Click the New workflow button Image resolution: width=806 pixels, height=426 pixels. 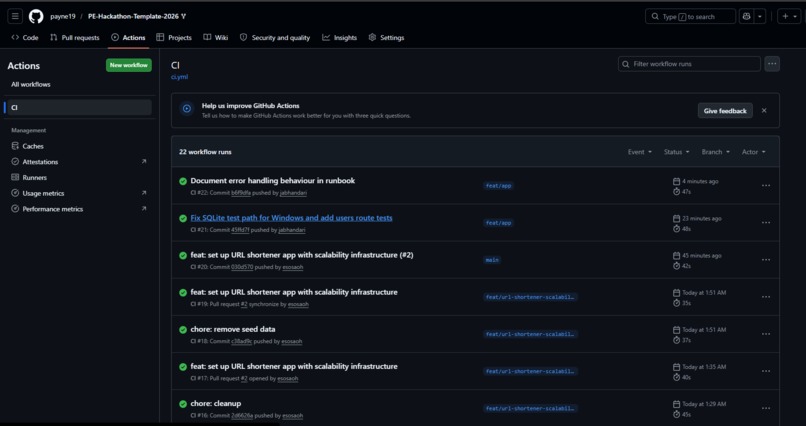pyautogui.click(x=129, y=65)
